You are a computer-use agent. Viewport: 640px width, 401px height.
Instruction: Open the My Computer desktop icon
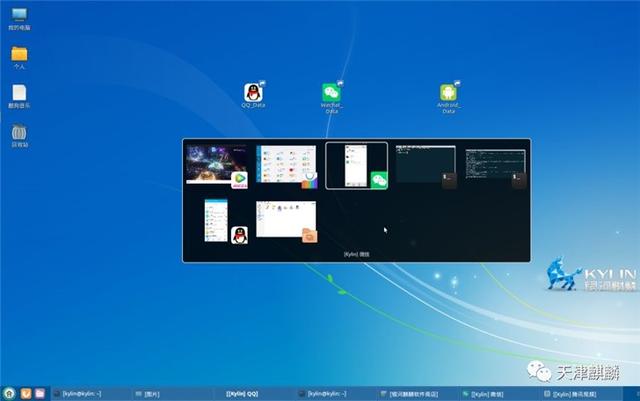click(x=19, y=17)
